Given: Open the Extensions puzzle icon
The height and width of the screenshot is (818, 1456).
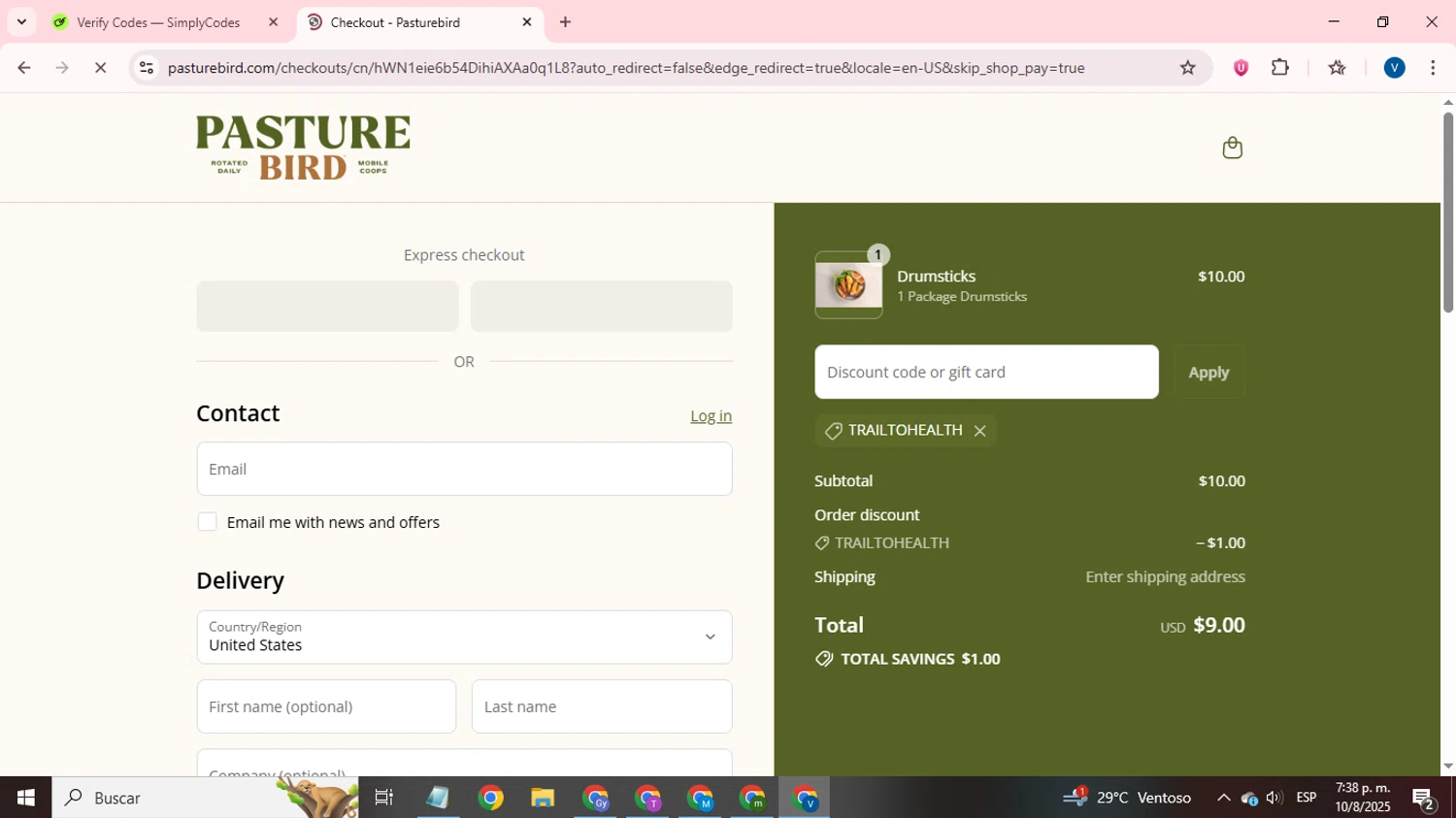Looking at the screenshot, I should (x=1280, y=68).
